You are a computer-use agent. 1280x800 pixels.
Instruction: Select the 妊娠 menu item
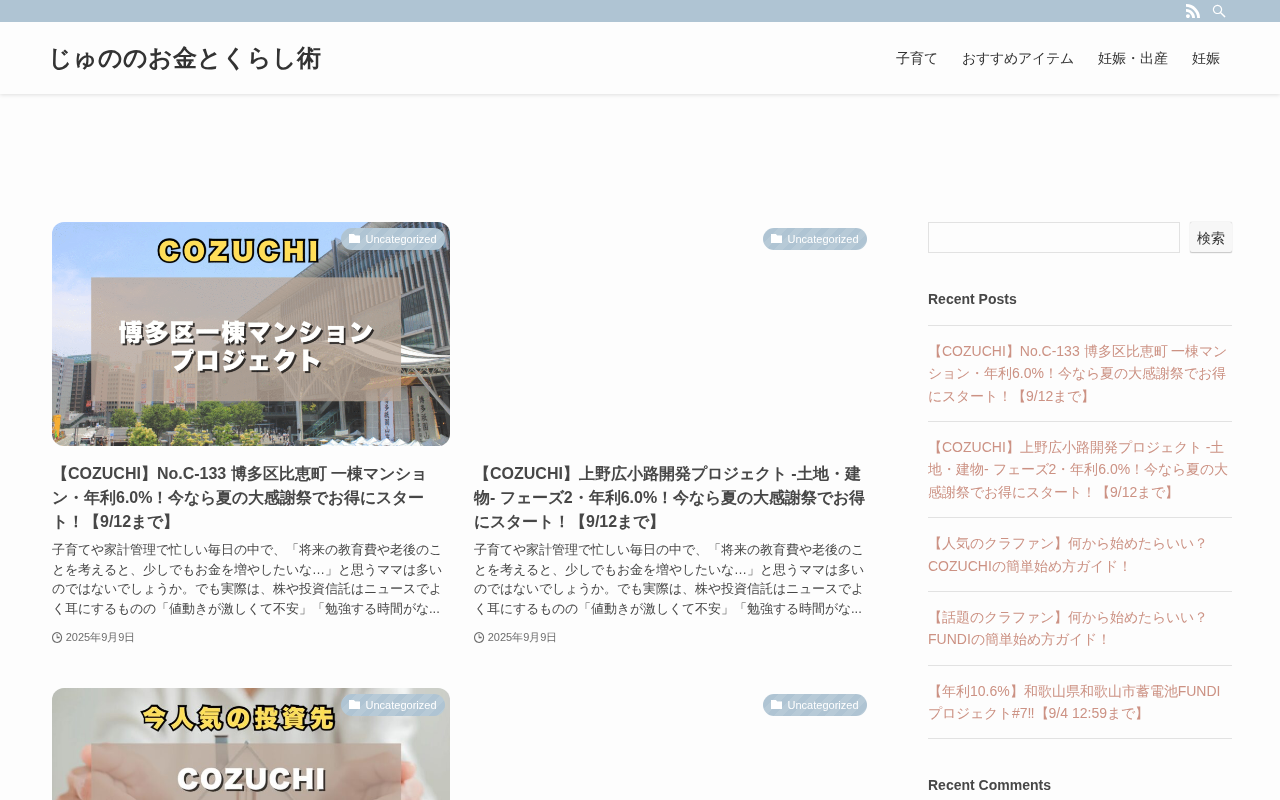(1206, 58)
